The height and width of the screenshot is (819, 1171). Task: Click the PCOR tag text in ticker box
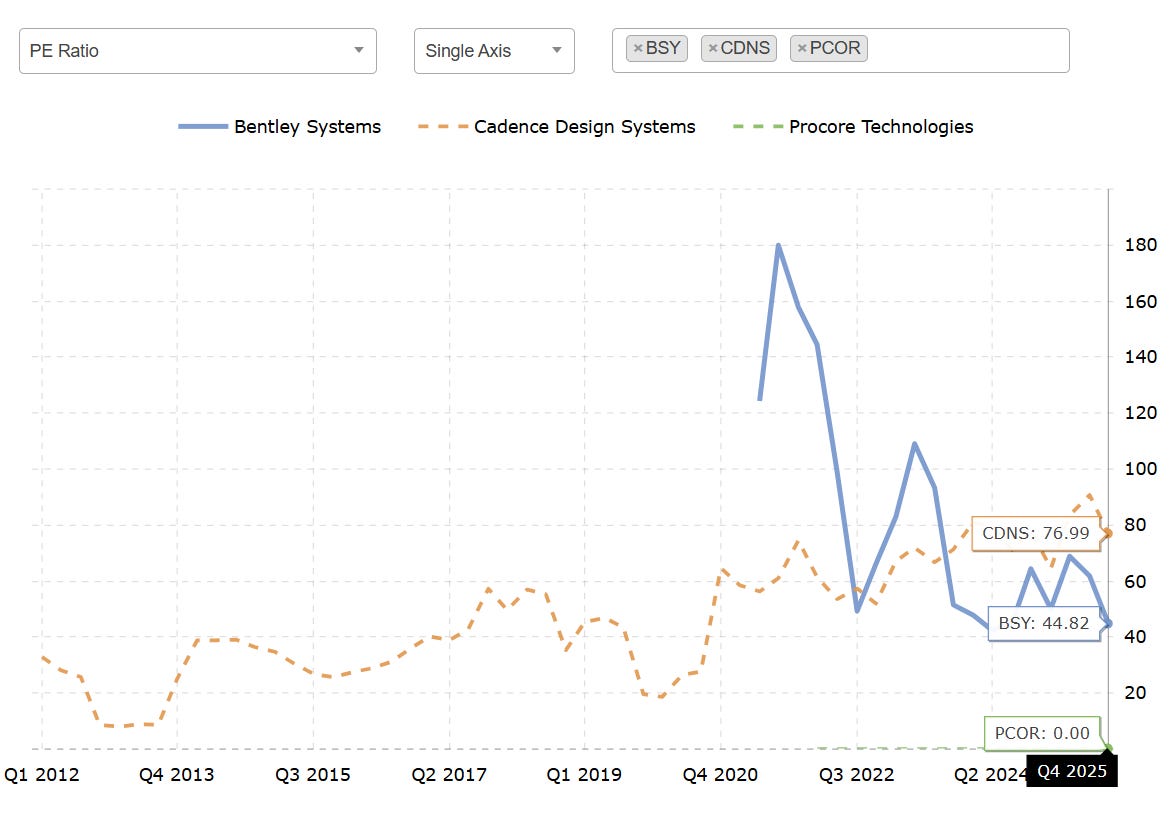pos(835,48)
